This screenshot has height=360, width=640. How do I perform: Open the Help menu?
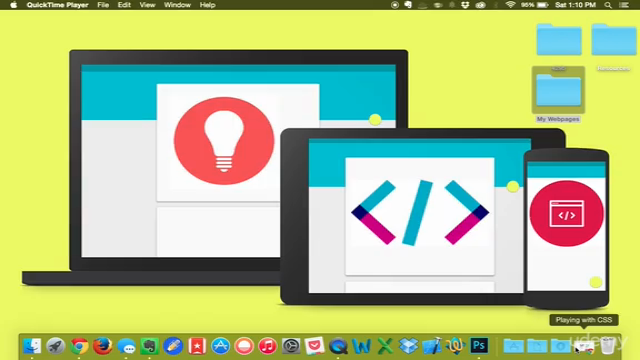207,5
